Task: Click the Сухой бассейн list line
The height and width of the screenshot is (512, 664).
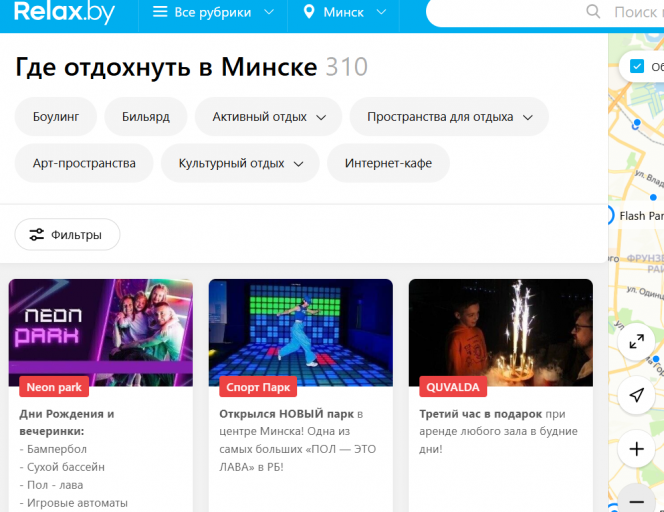Action: point(62,467)
